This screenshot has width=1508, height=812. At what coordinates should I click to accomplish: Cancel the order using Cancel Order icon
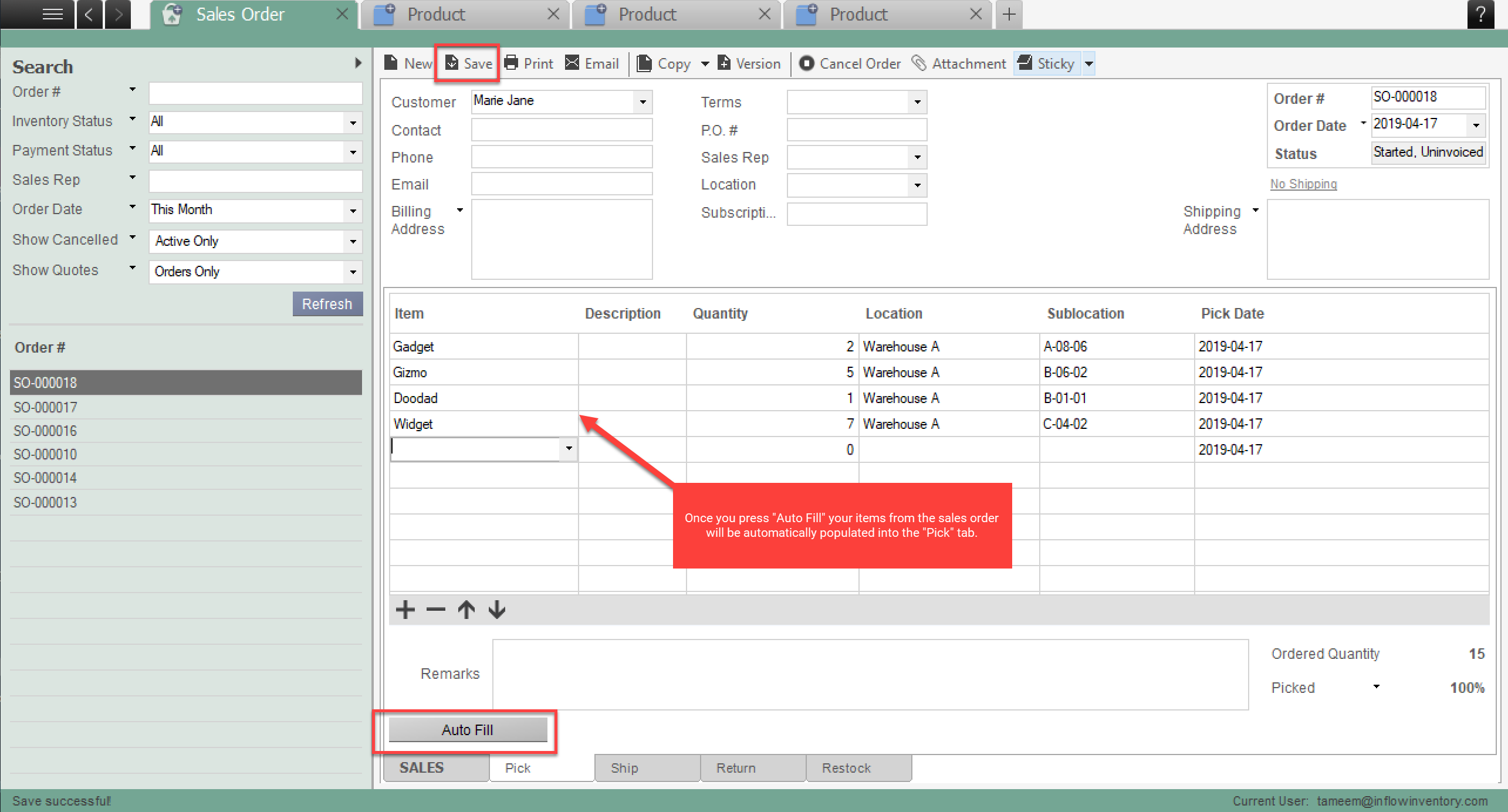(x=849, y=63)
